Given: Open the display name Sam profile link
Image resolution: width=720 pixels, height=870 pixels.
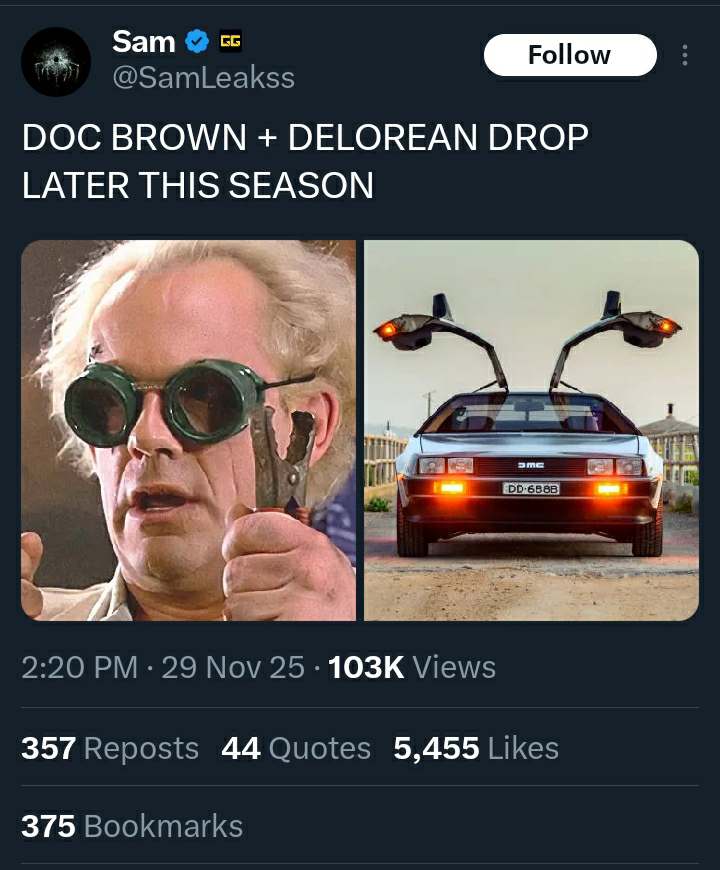Looking at the screenshot, I should click(144, 42).
